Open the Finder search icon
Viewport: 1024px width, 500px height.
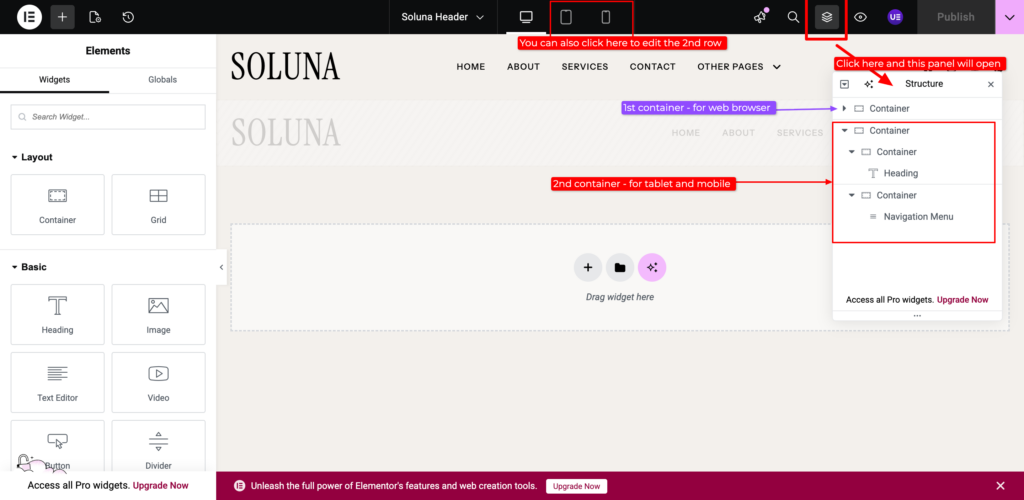(793, 17)
